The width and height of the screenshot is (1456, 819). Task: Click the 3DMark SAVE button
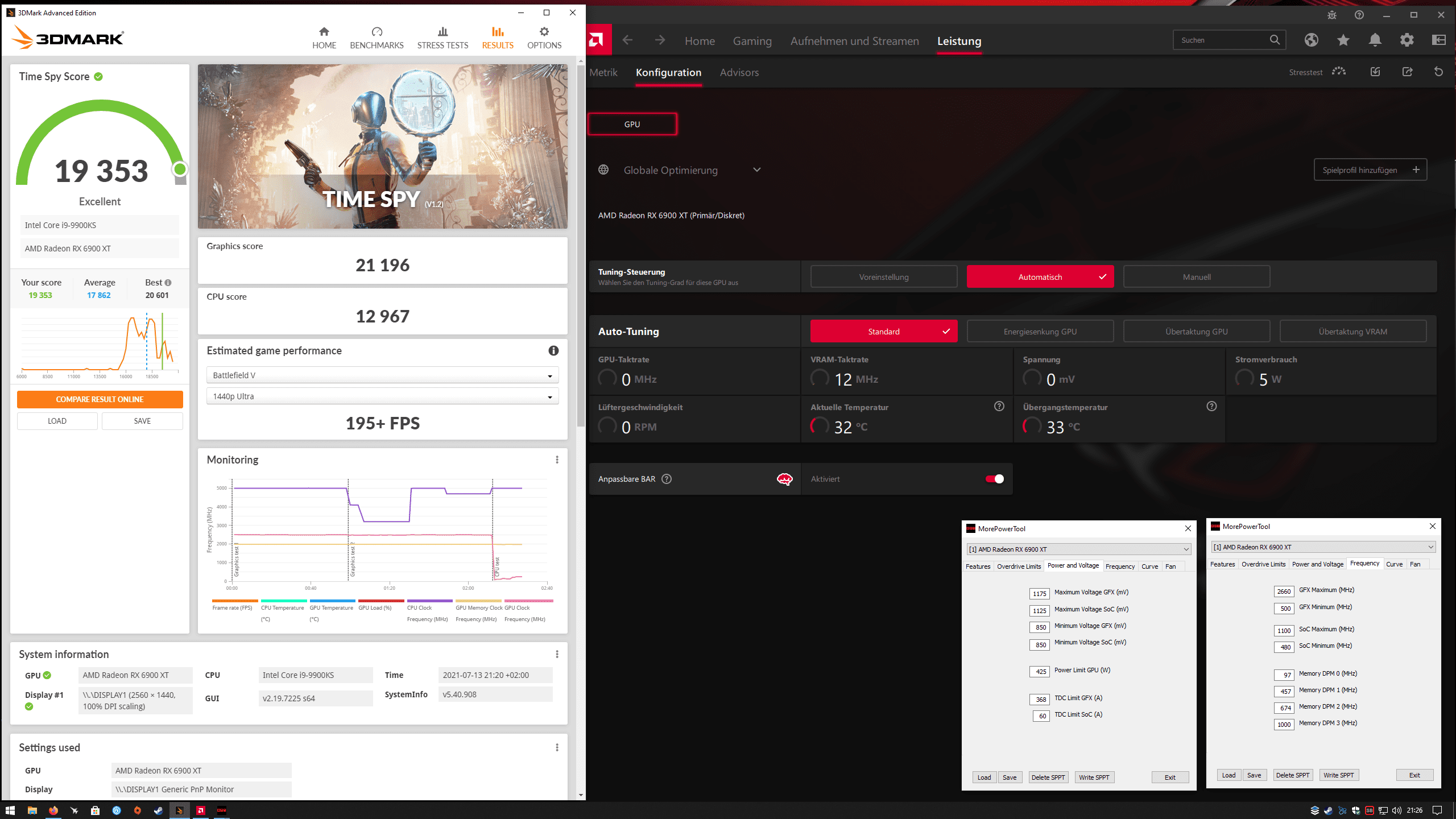coord(142,421)
